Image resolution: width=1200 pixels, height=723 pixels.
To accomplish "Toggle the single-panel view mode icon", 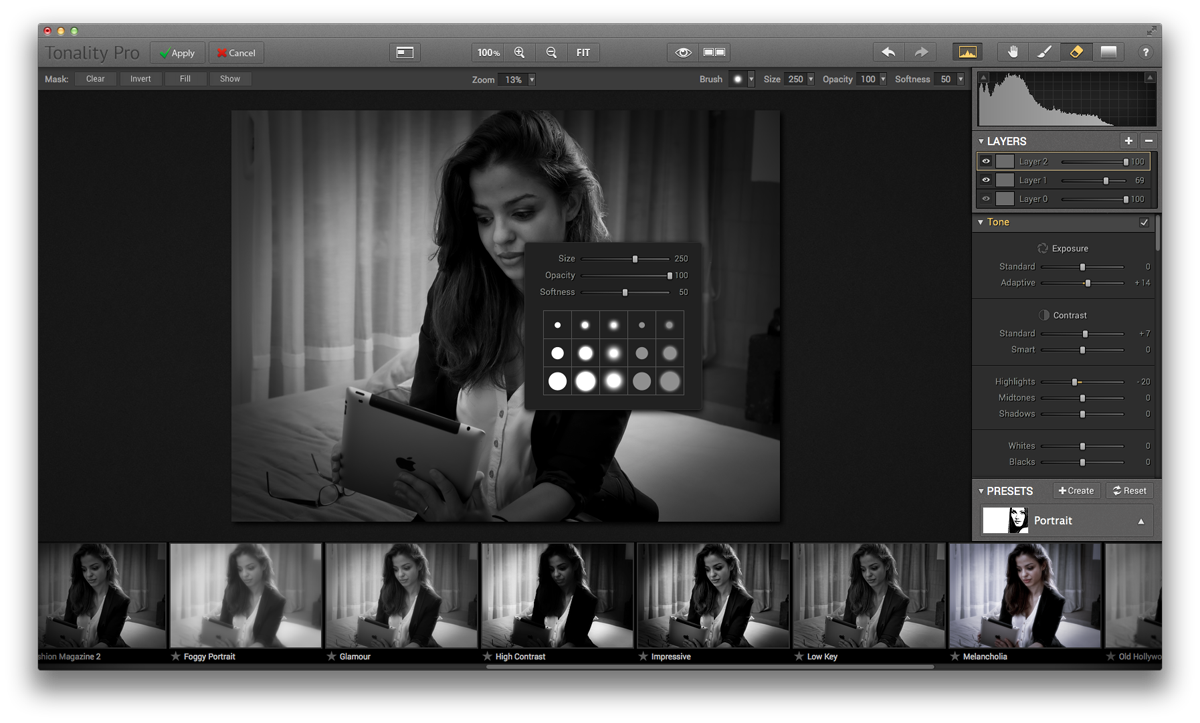I will click(x=405, y=53).
